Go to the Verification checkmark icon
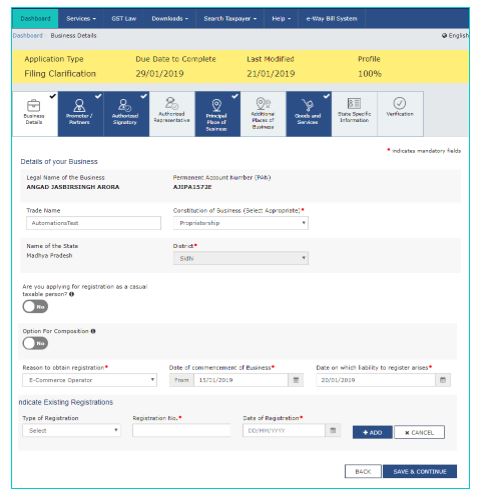486x500 pixels. [x=399, y=103]
